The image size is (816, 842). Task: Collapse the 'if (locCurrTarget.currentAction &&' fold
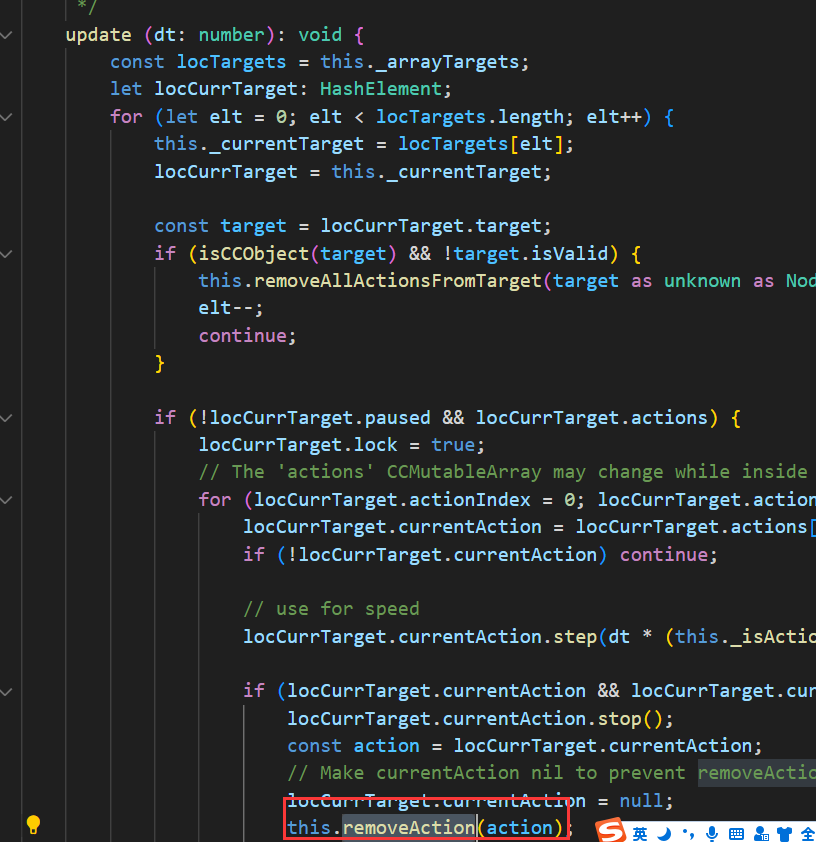(6, 692)
